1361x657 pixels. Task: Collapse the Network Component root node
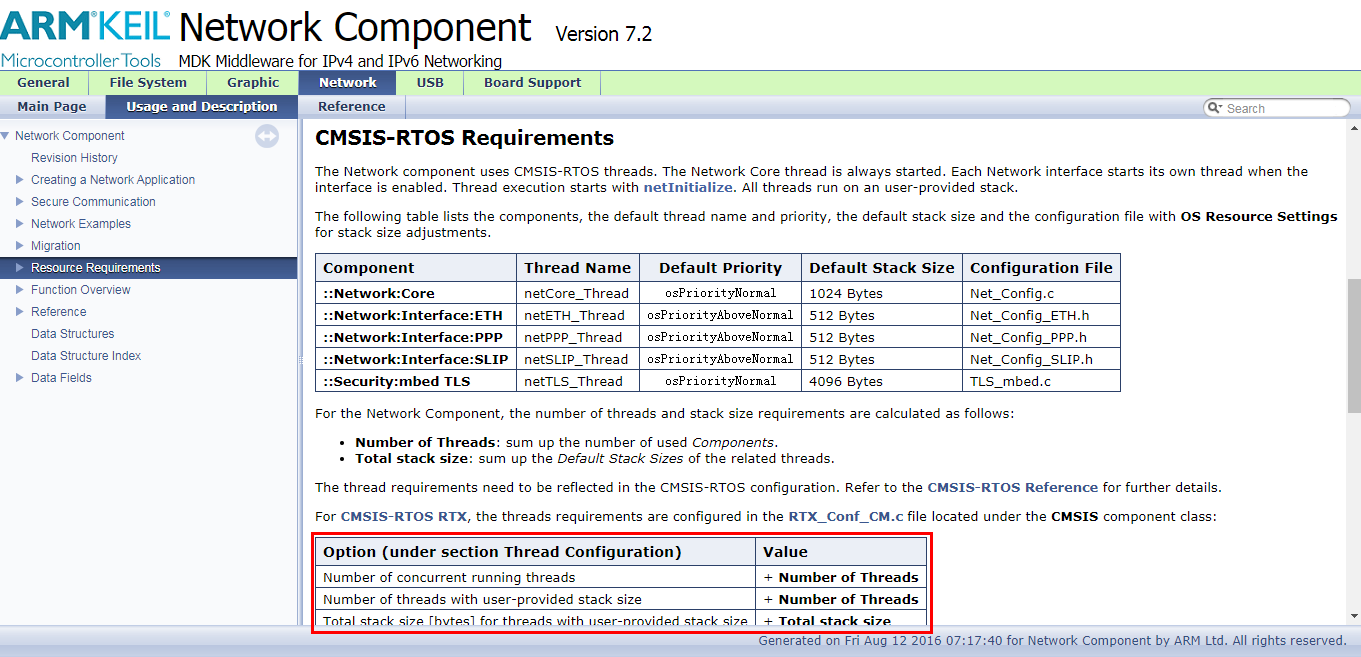[x=7, y=135]
